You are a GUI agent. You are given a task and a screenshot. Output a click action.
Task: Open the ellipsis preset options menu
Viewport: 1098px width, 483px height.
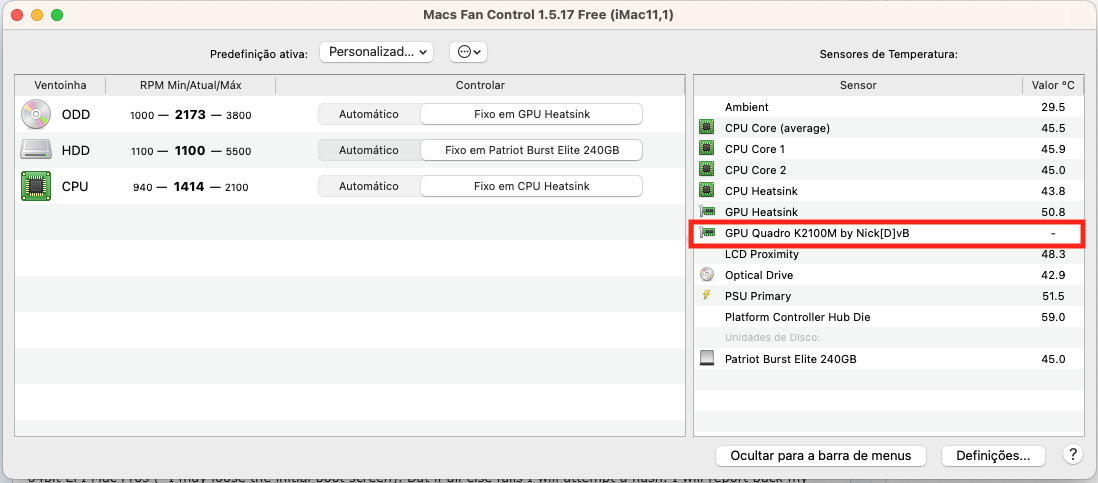pos(468,52)
